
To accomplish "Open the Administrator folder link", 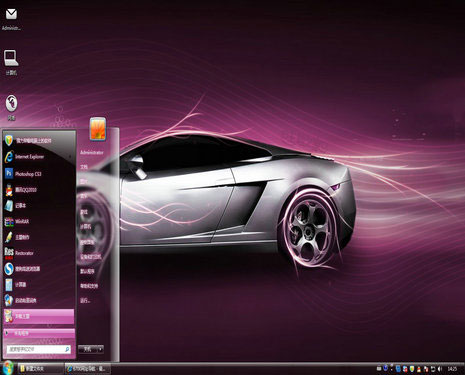I will pos(92,152).
